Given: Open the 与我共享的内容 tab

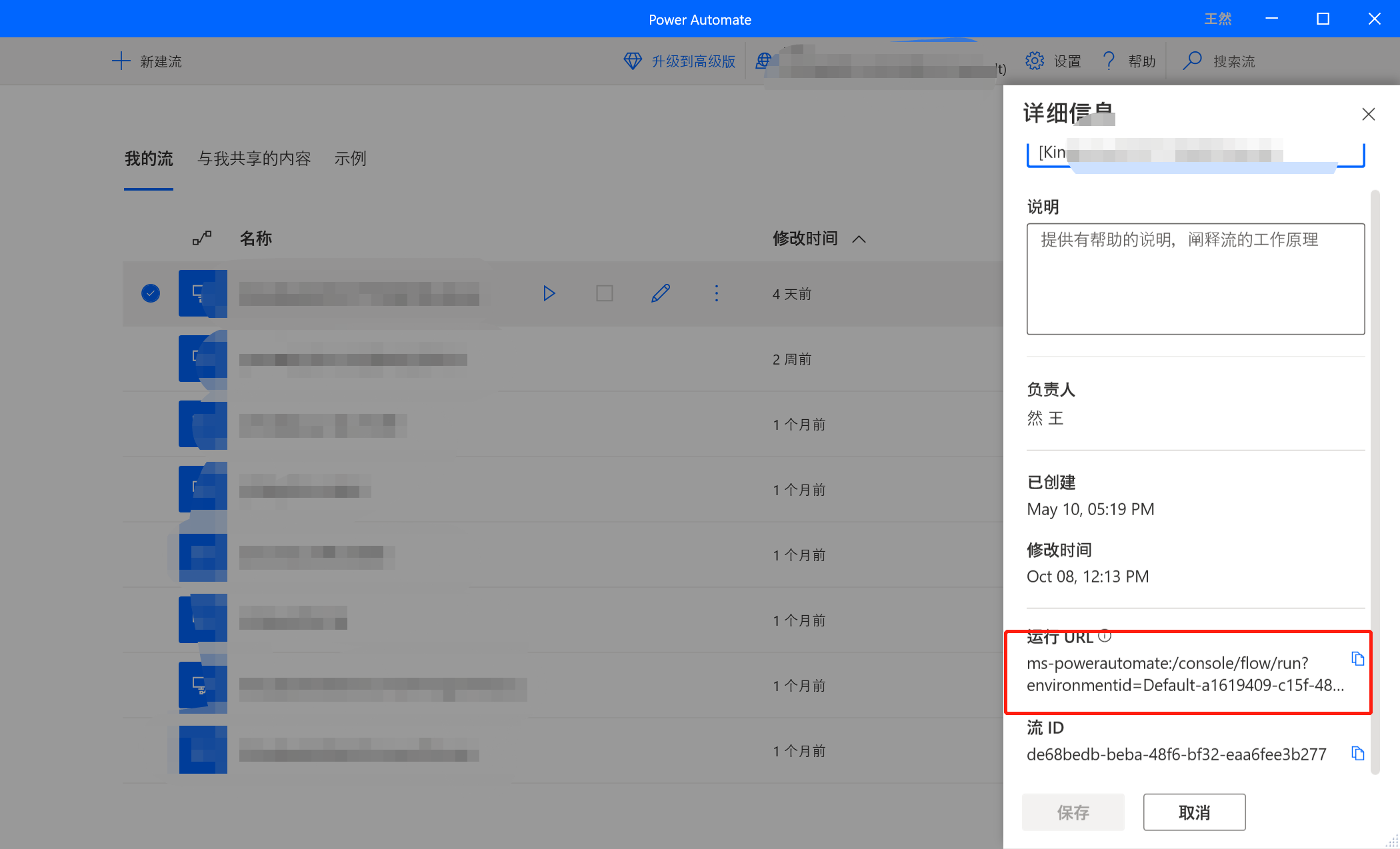Looking at the screenshot, I should coord(254,159).
